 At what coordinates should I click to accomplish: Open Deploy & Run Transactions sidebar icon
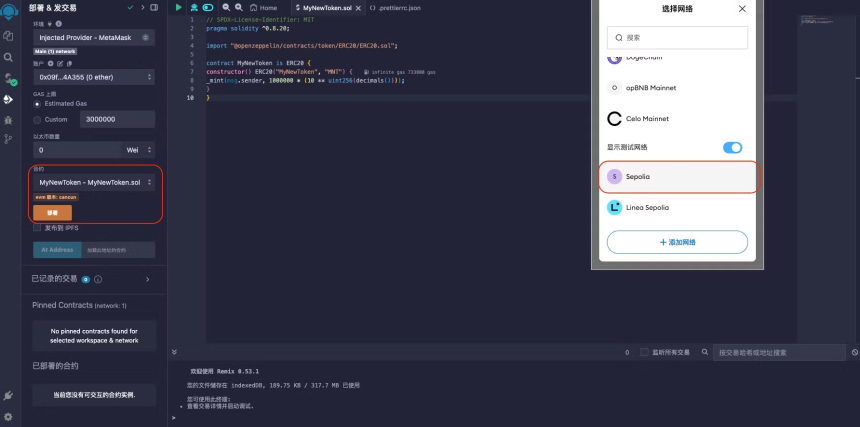tap(8, 99)
